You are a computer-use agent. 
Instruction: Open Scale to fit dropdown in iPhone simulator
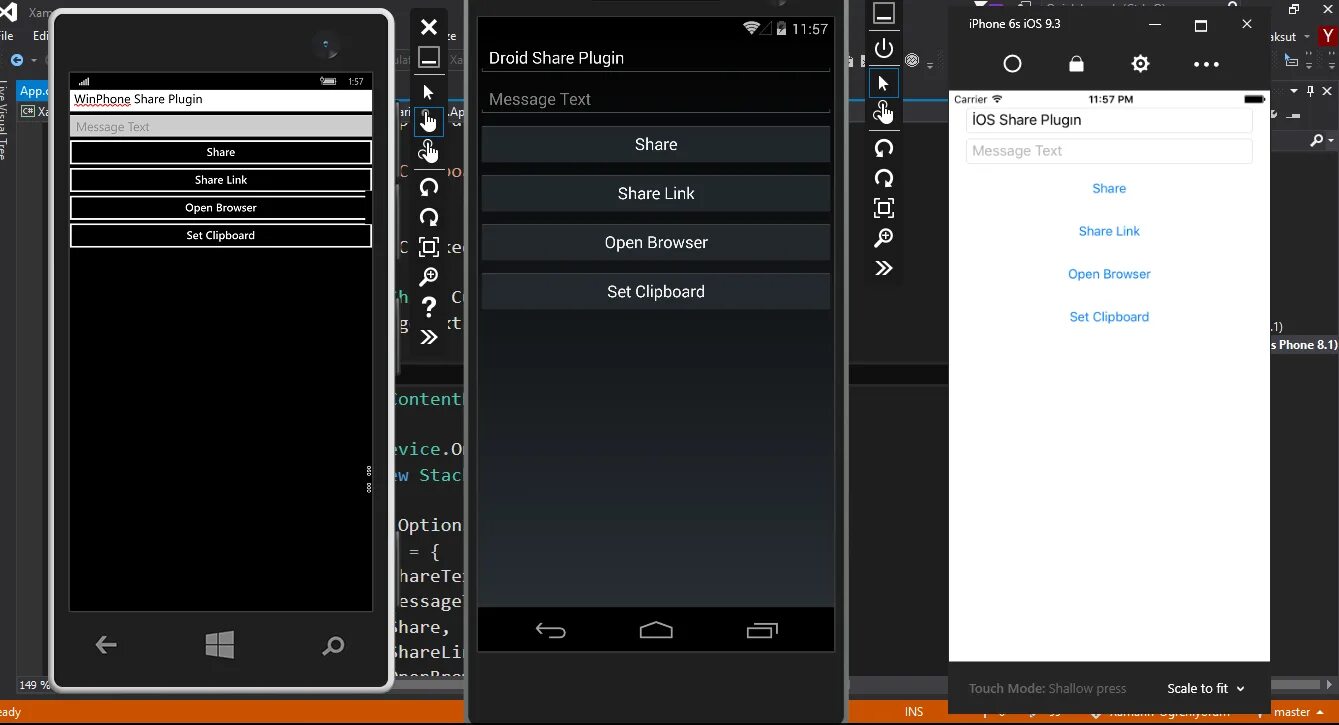click(x=1205, y=688)
